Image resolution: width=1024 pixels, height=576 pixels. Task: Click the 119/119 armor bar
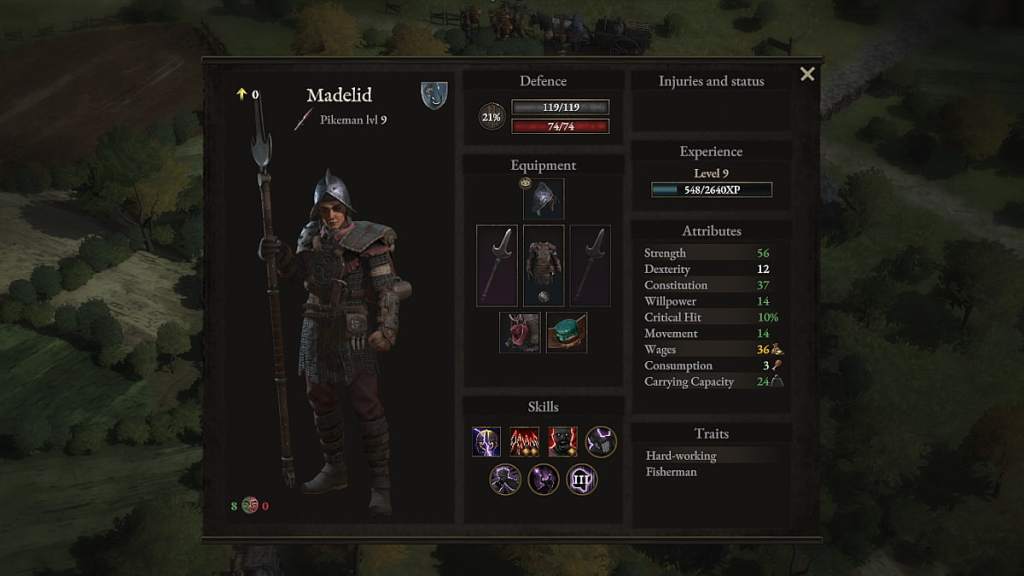(x=560, y=107)
